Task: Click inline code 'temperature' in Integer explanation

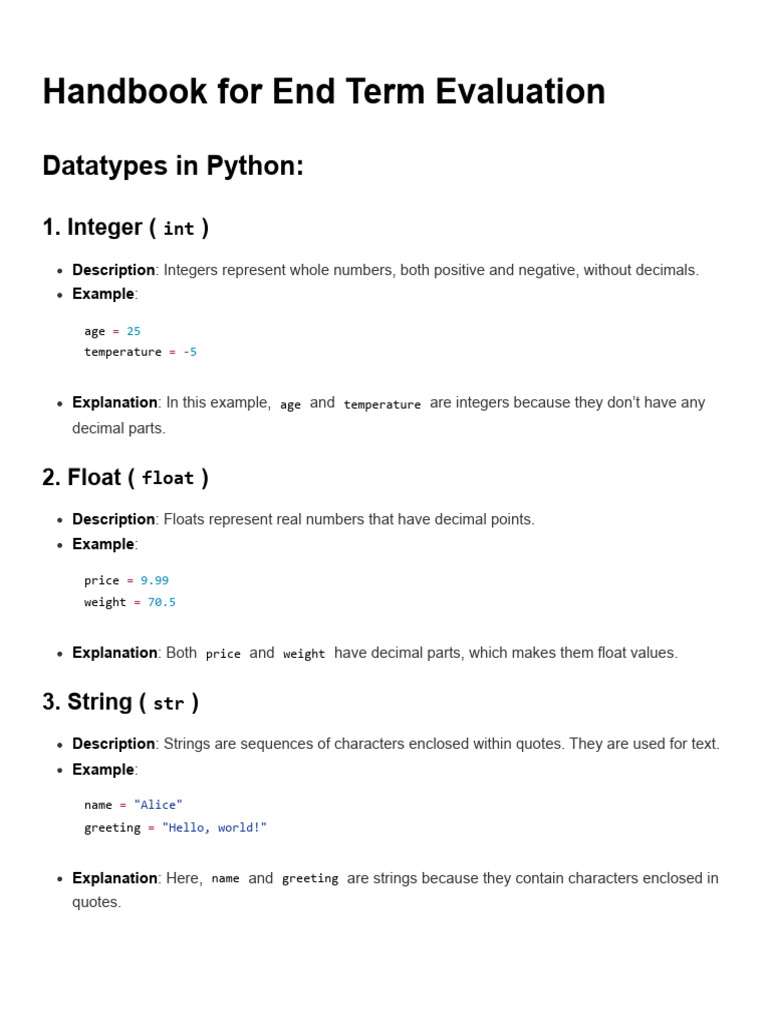Action: [382, 404]
